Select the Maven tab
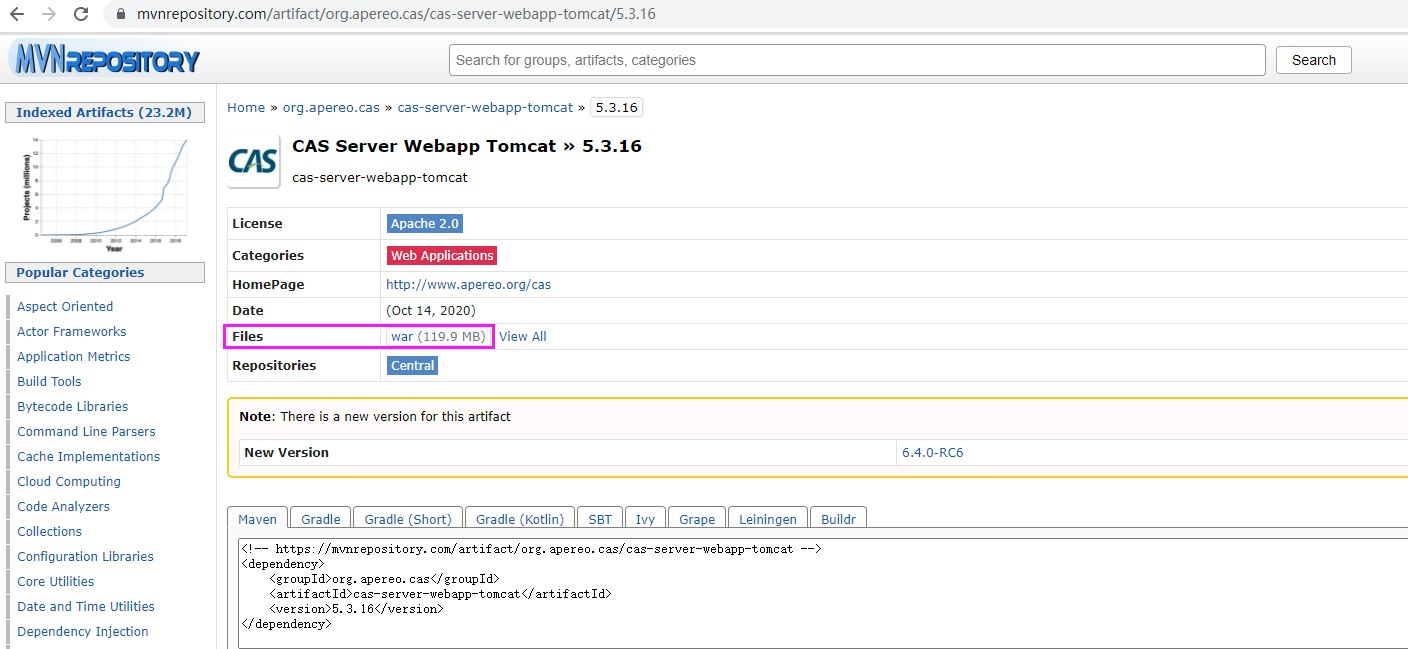 tap(258, 519)
